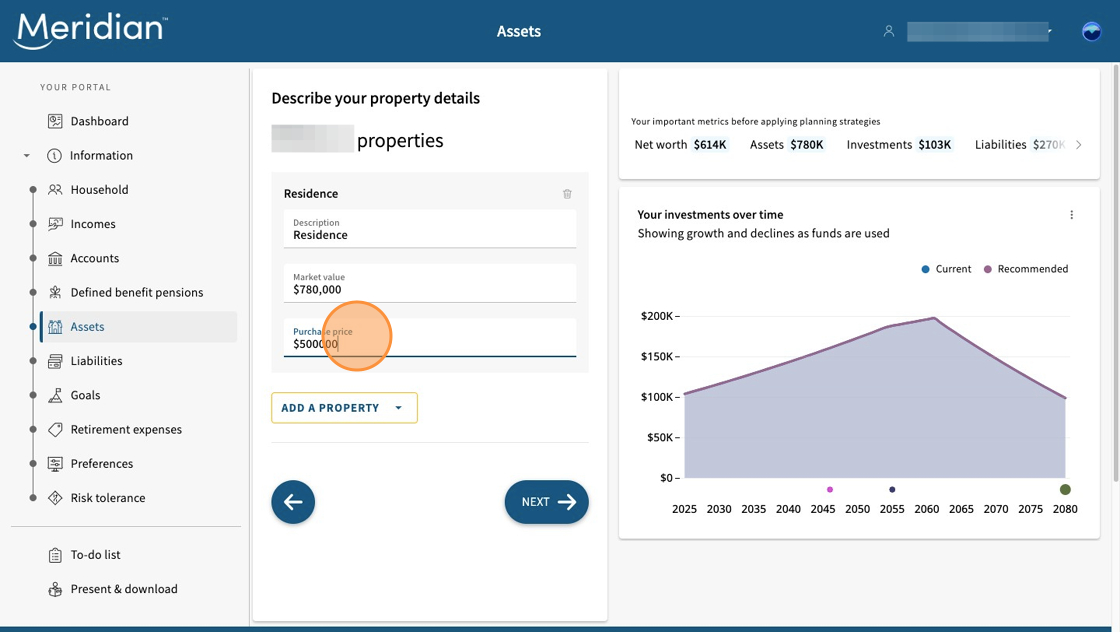Viewport: 1120px width, 632px height.
Task: Click the Retirement expenses tag icon
Action: point(55,430)
